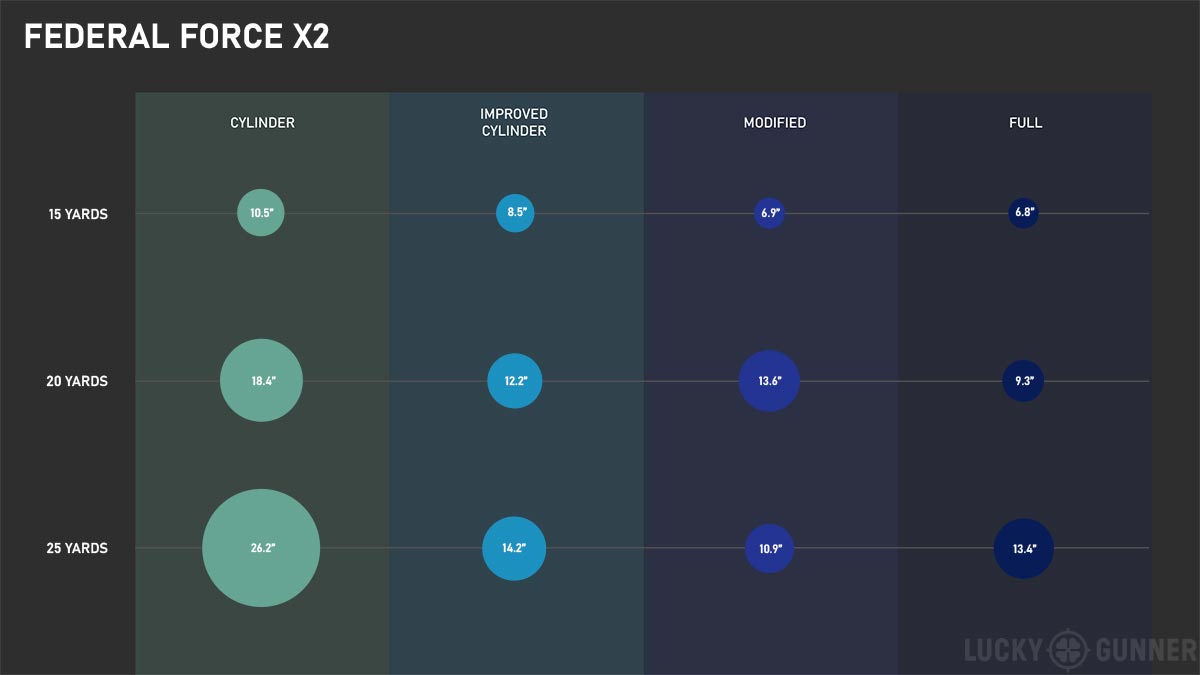Click the 14.2" improved cylinder circle
This screenshot has width=1200, height=675.
[x=514, y=548]
